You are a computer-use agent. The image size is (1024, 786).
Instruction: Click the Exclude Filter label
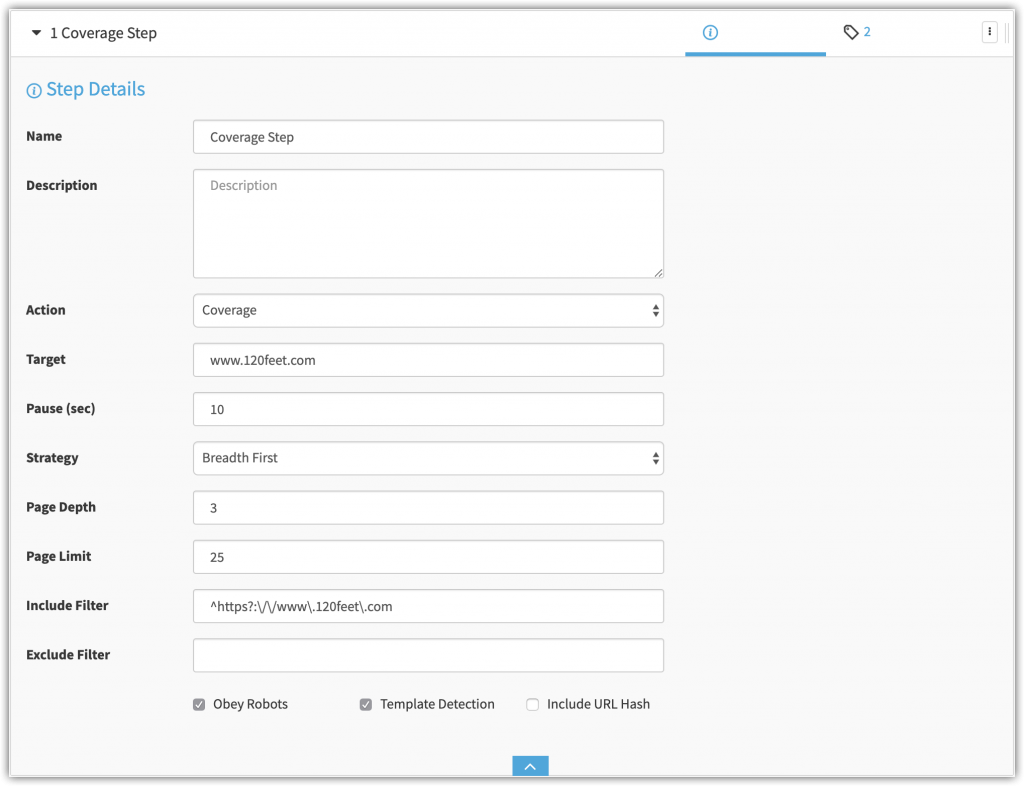tap(68, 655)
